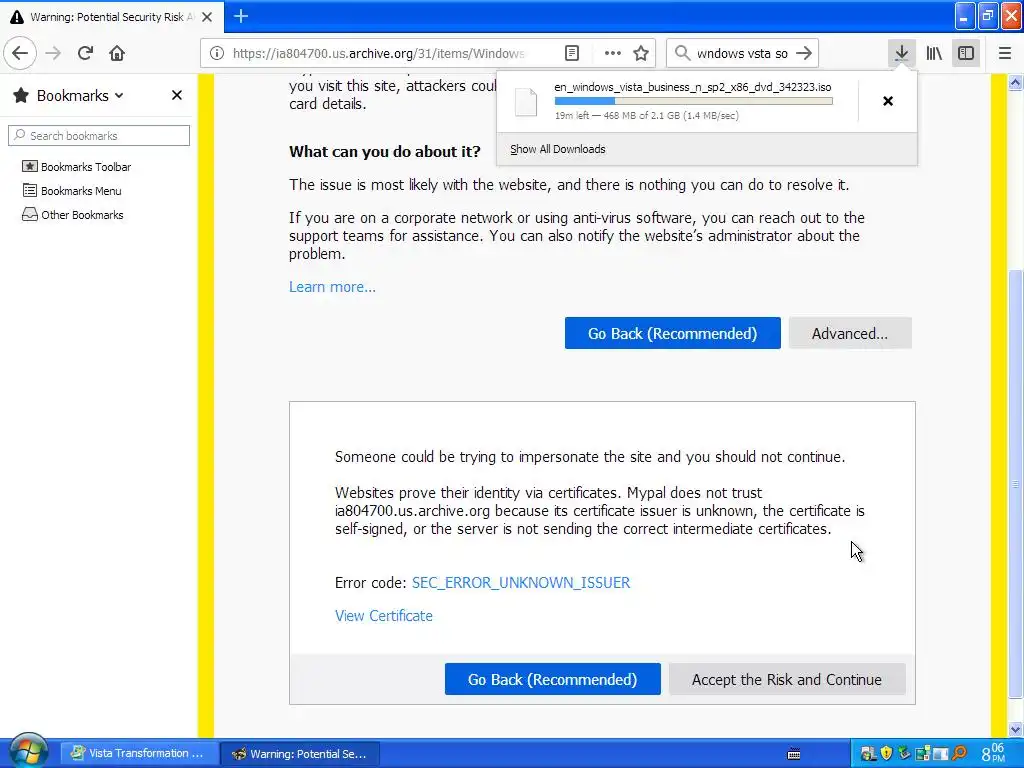Image resolution: width=1024 pixels, height=768 pixels.
Task: Click Accept the Risk and Continue
Action: pos(787,679)
